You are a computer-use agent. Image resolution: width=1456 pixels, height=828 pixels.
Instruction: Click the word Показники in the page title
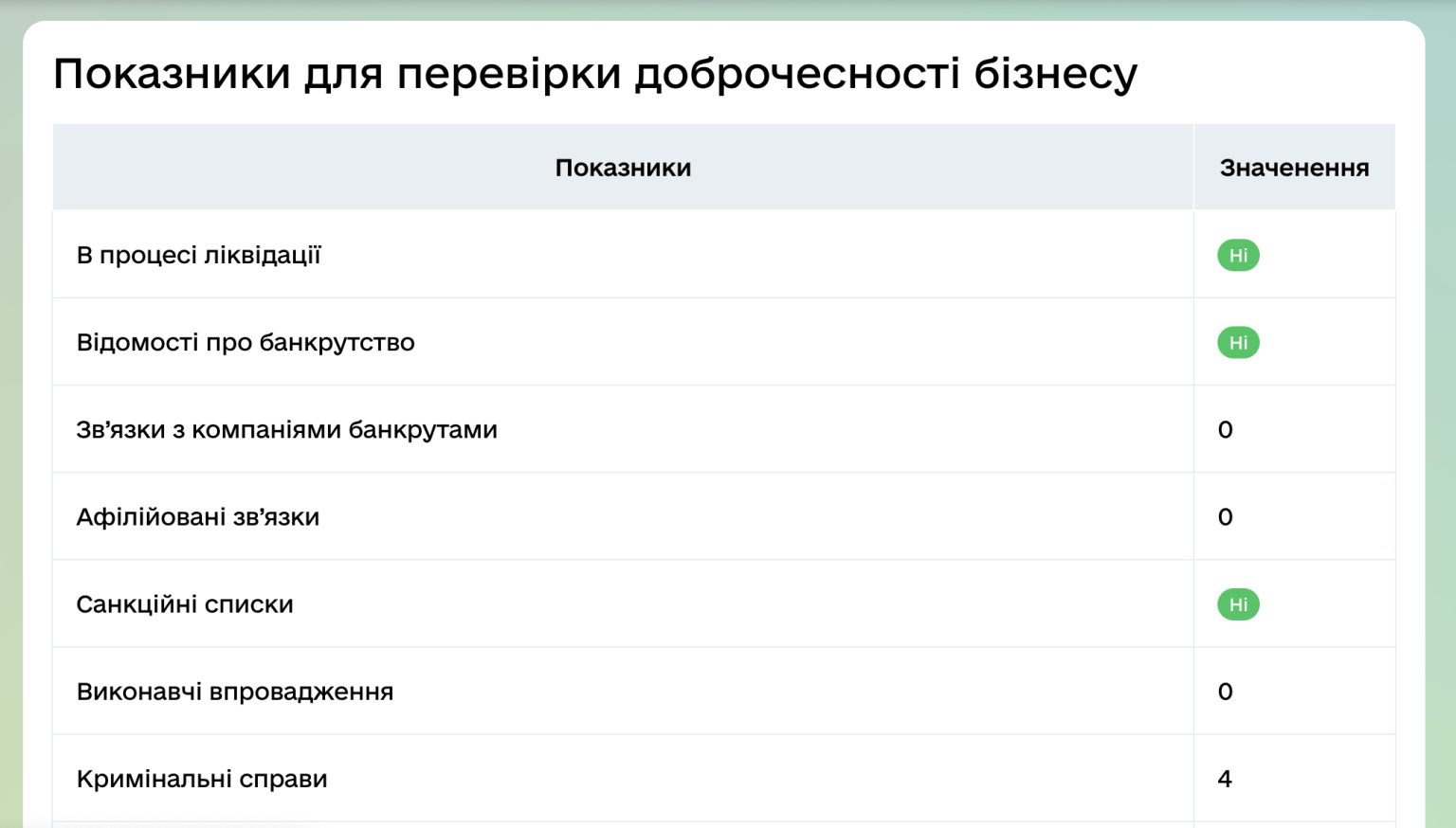click(172, 74)
